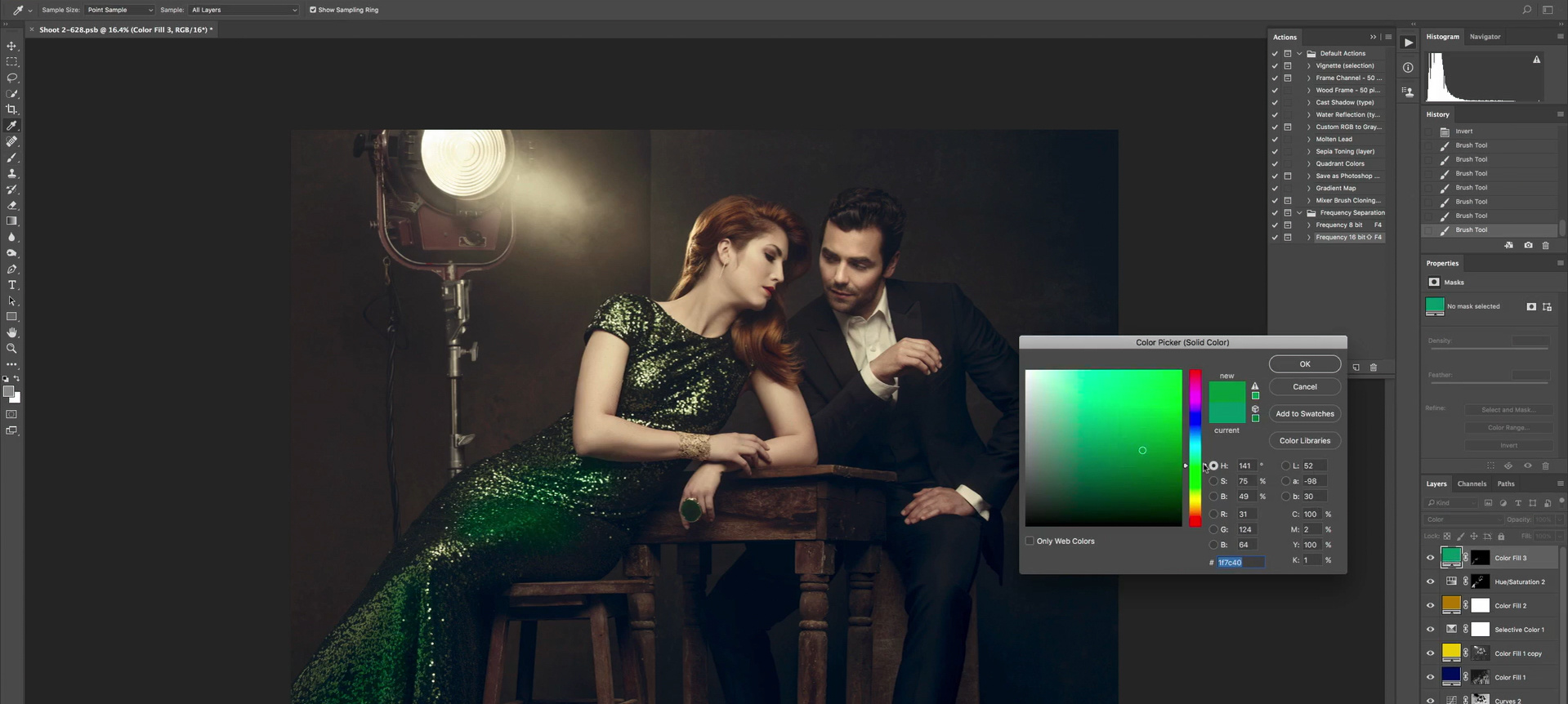The height and width of the screenshot is (704, 1568).
Task: Toggle the Molten Lead action checkmark
Action: pyautogui.click(x=1275, y=139)
